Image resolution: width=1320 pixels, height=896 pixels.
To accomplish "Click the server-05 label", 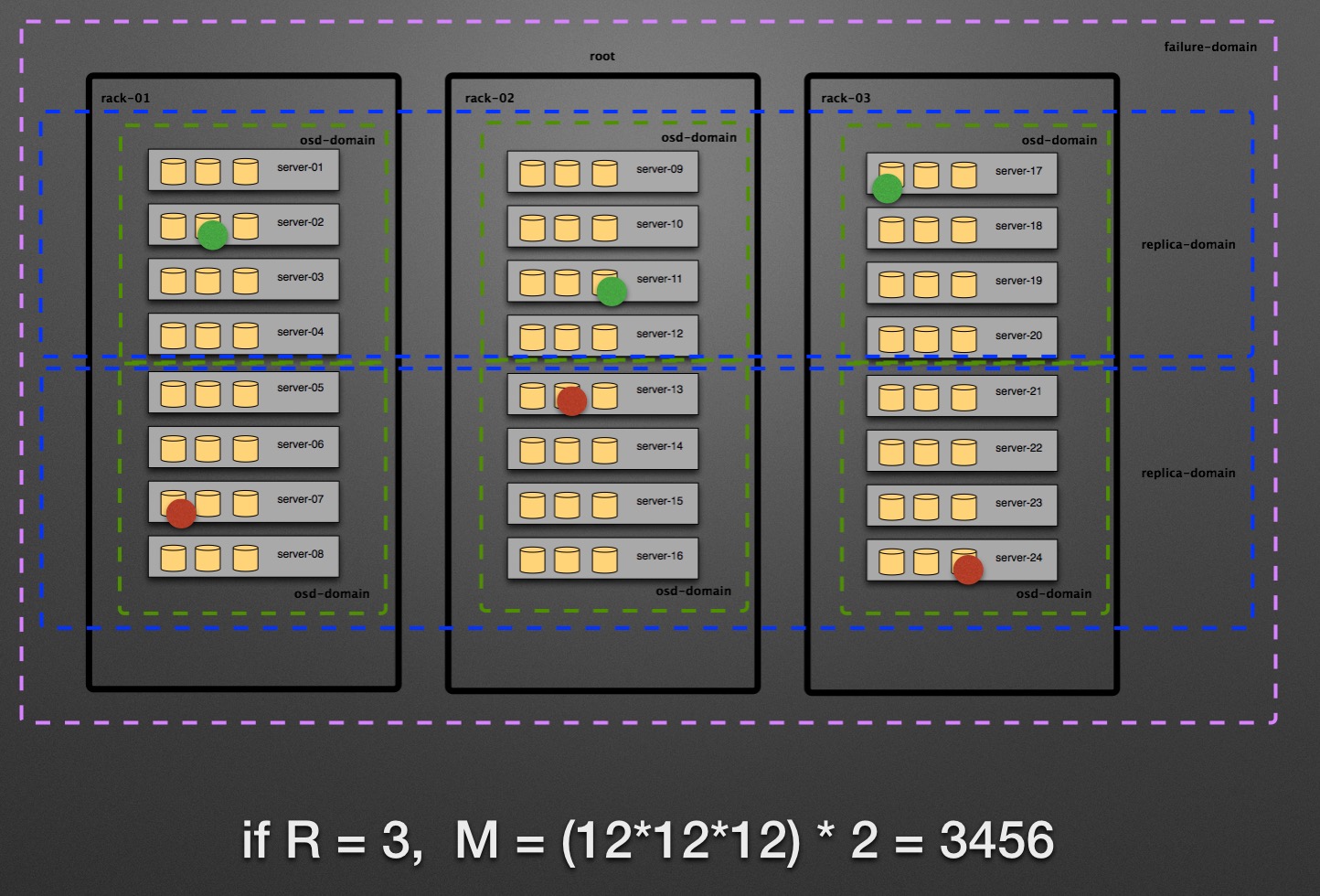I will [300, 388].
